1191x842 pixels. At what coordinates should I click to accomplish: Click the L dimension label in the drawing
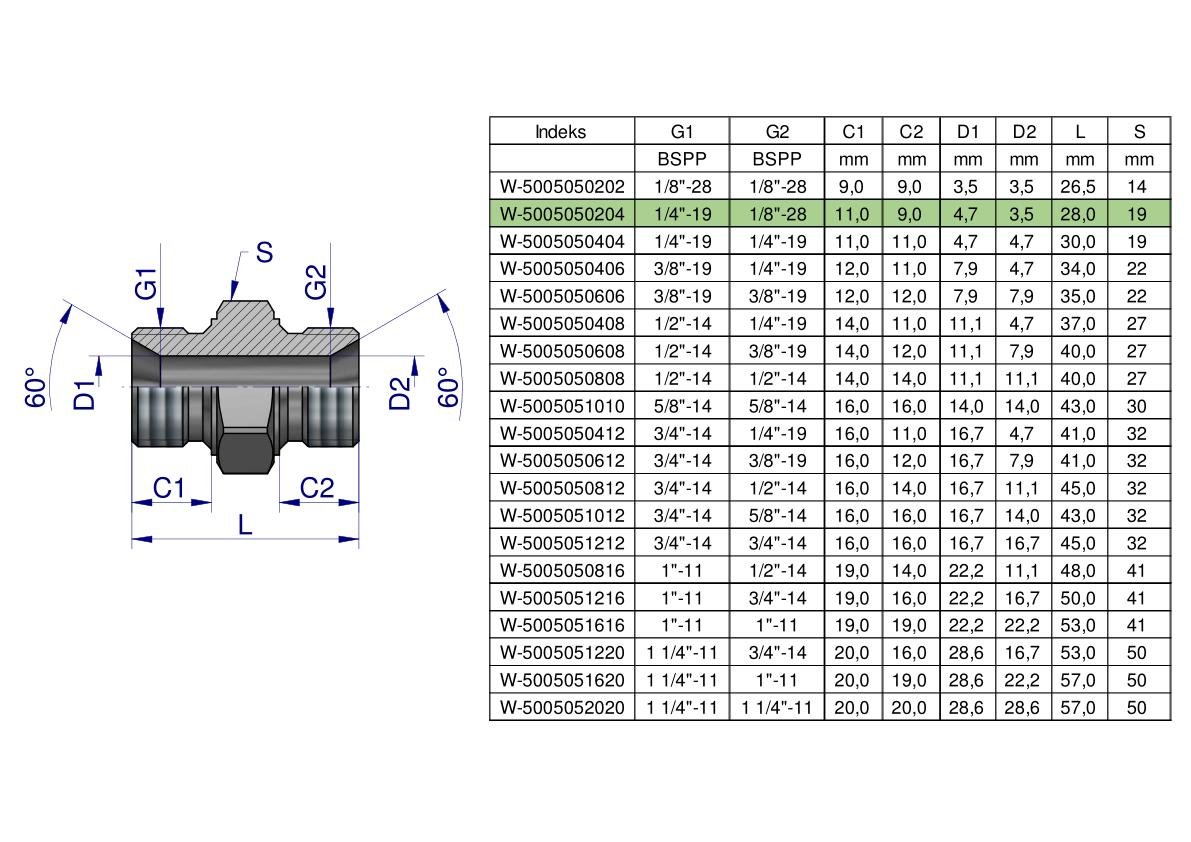click(x=245, y=524)
